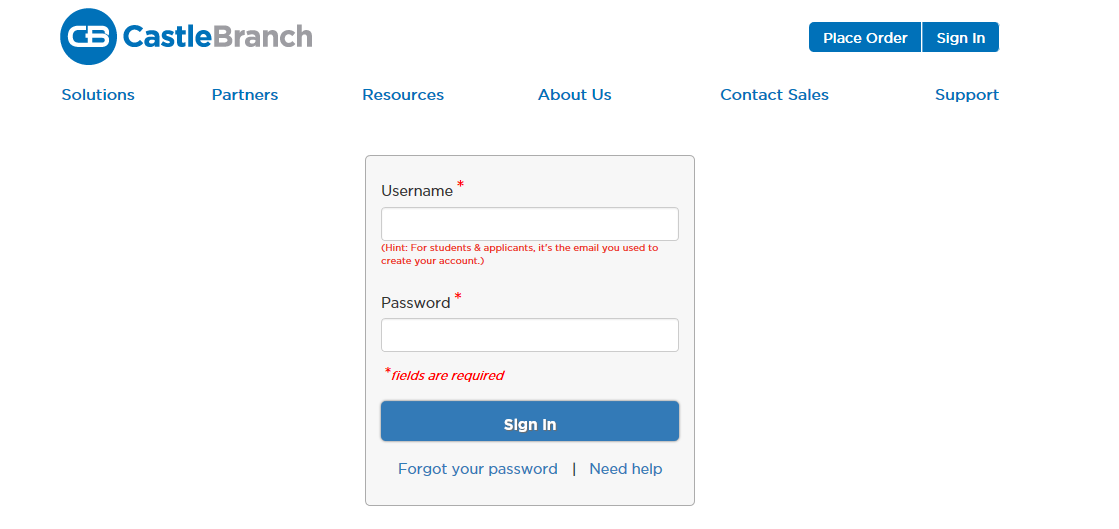Screen dimensions: 1119x529
Task: Click the Password field label
Action: pyautogui.click(x=415, y=303)
